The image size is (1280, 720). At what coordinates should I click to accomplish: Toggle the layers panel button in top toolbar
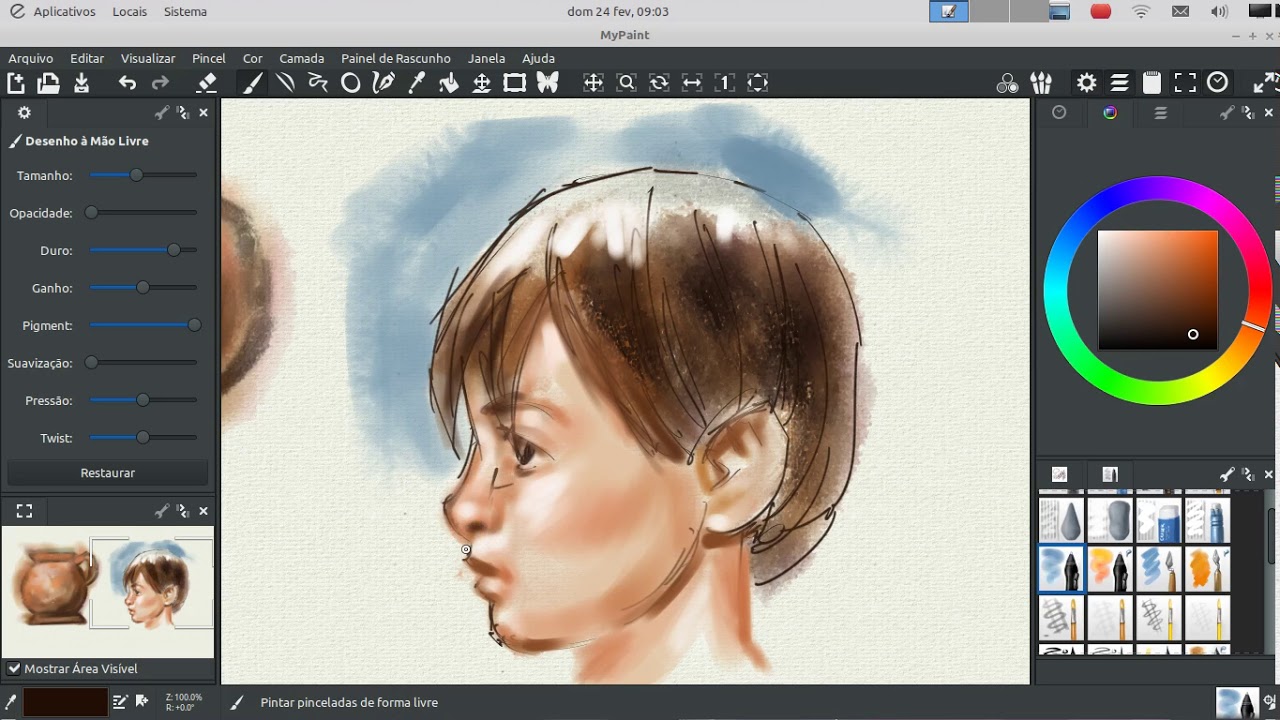[1120, 83]
